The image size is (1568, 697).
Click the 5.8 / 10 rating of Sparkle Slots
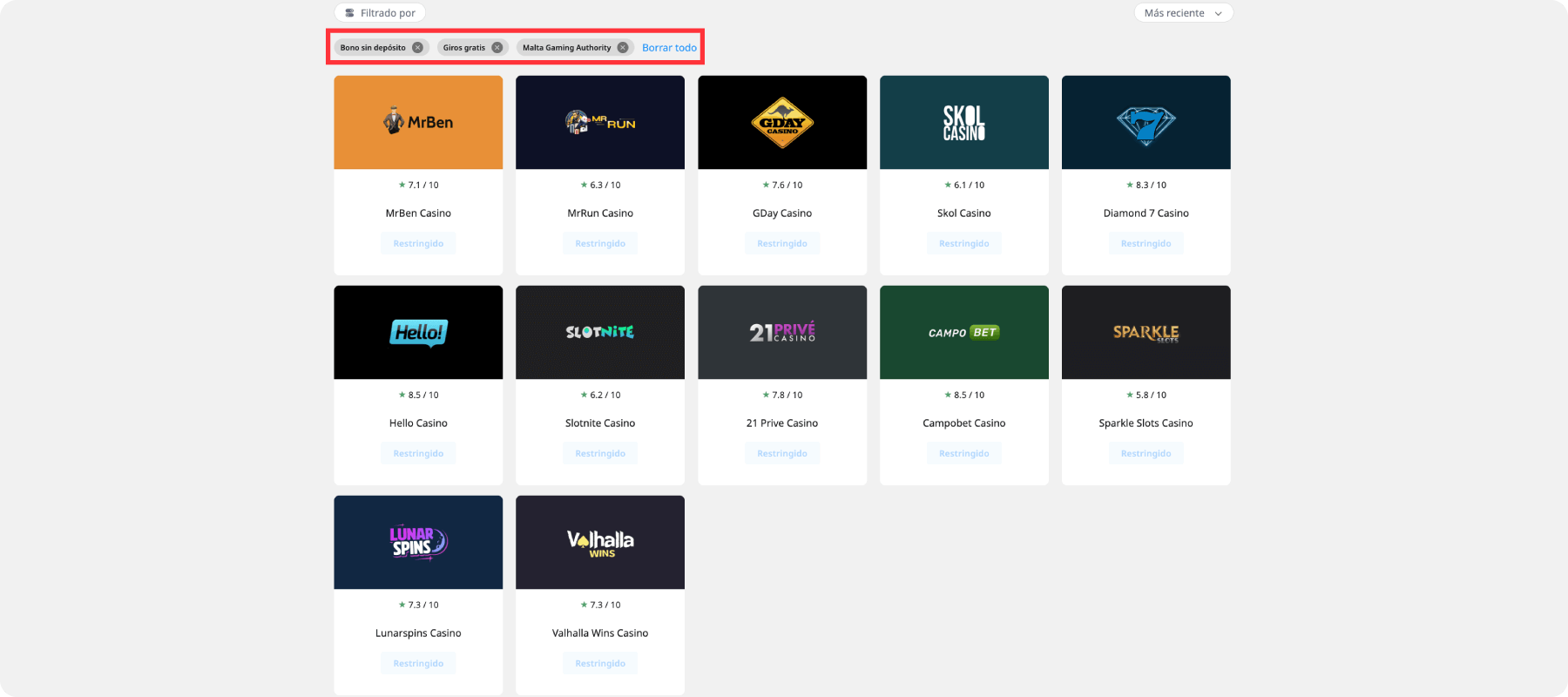pyautogui.click(x=1147, y=396)
